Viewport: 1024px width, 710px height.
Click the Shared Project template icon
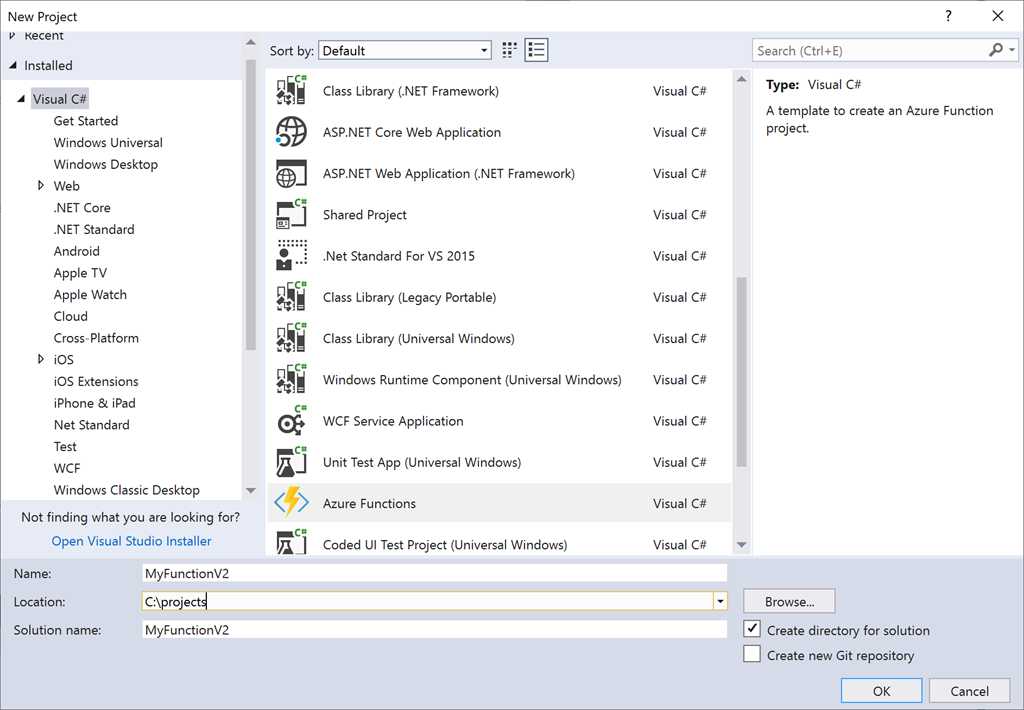point(291,214)
